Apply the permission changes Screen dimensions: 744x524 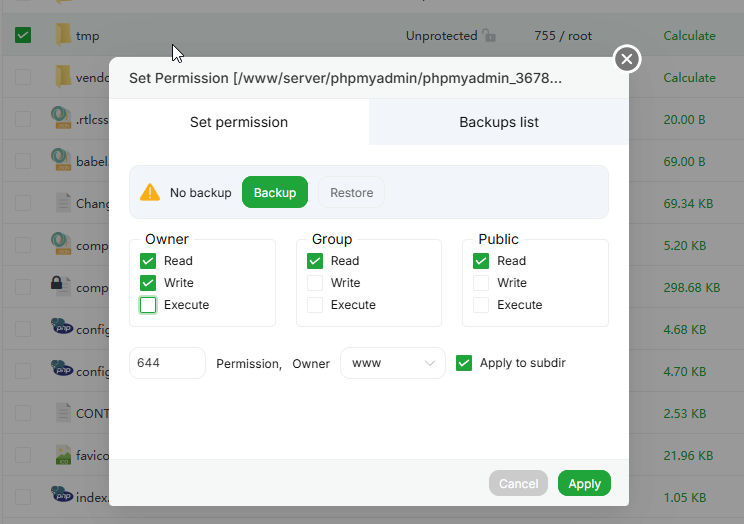pos(584,483)
